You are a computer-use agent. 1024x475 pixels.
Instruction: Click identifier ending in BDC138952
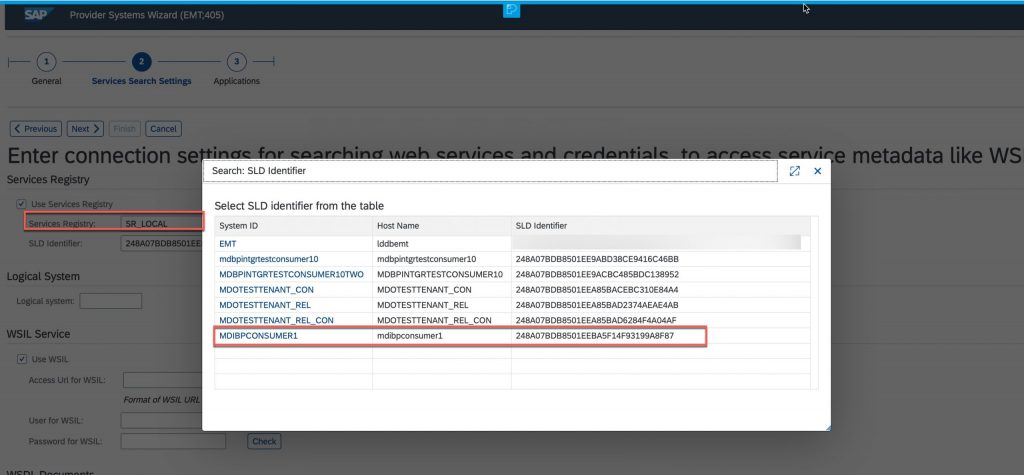point(597,274)
